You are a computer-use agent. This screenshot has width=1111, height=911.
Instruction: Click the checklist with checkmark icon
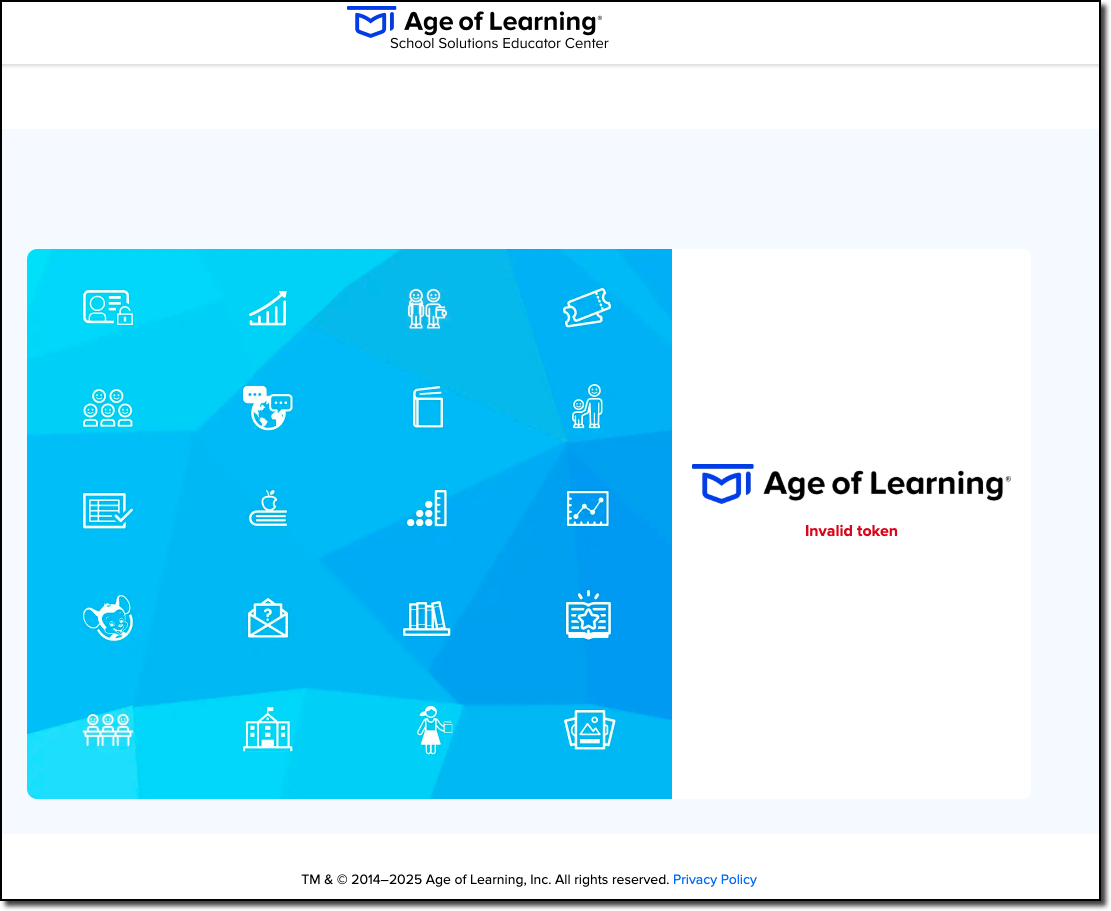click(x=108, y=510)
